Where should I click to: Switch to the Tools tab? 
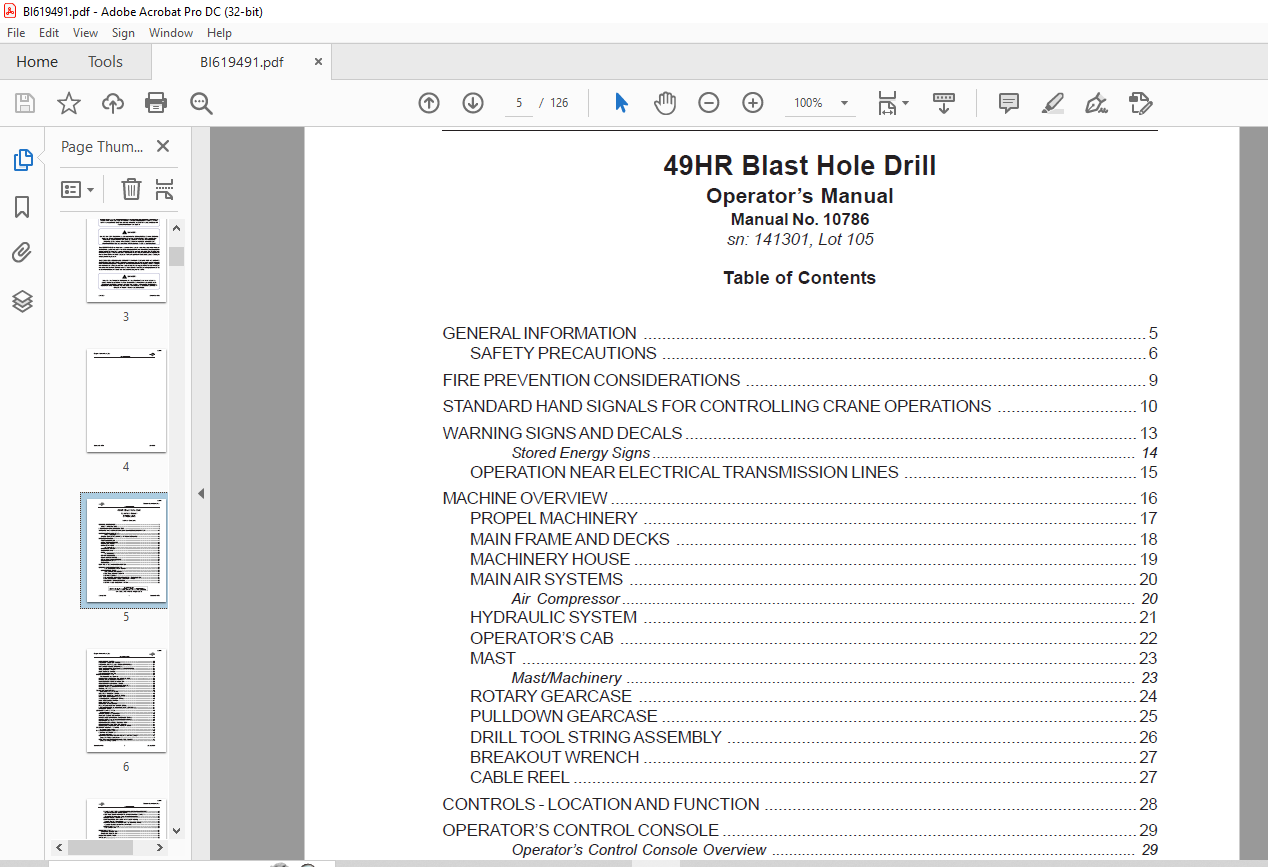coord(105,62)
